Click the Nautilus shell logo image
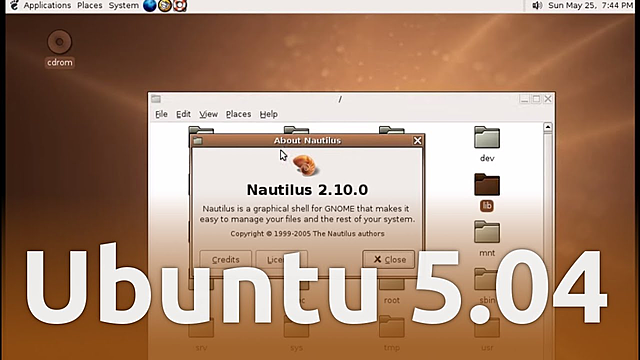This screenshot has width=640, height=360. tap(305, 165)
